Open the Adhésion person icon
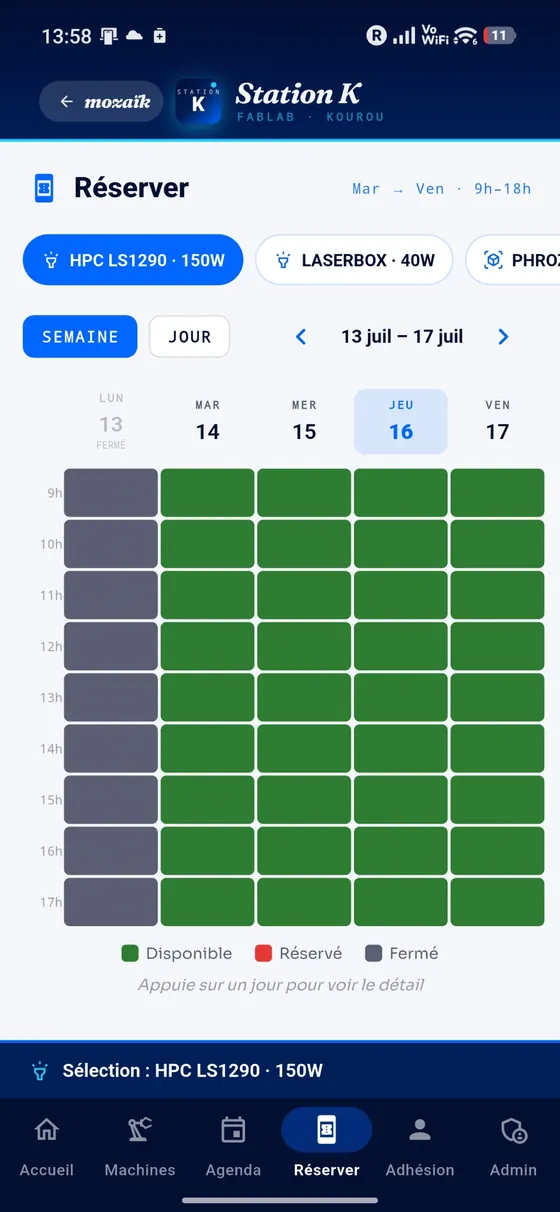Image resolution: width=560 pixels, height=1212 pixels. 420,1130
